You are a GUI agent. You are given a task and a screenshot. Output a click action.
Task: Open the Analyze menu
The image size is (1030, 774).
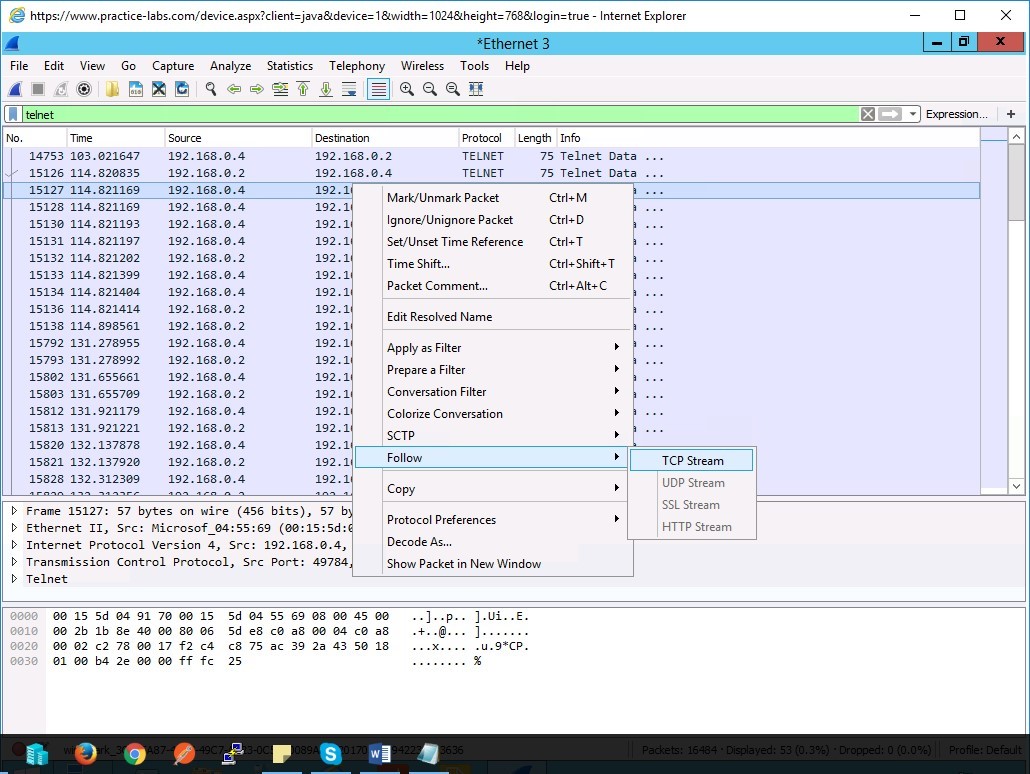pyautogui.click(x=231, y=66)
